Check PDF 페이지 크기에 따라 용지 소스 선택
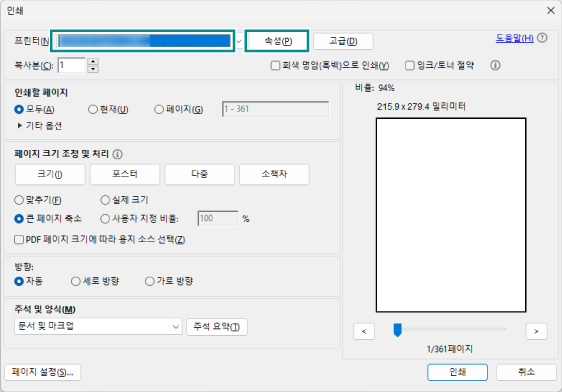The image size is (562, 392). coord(19,239)
